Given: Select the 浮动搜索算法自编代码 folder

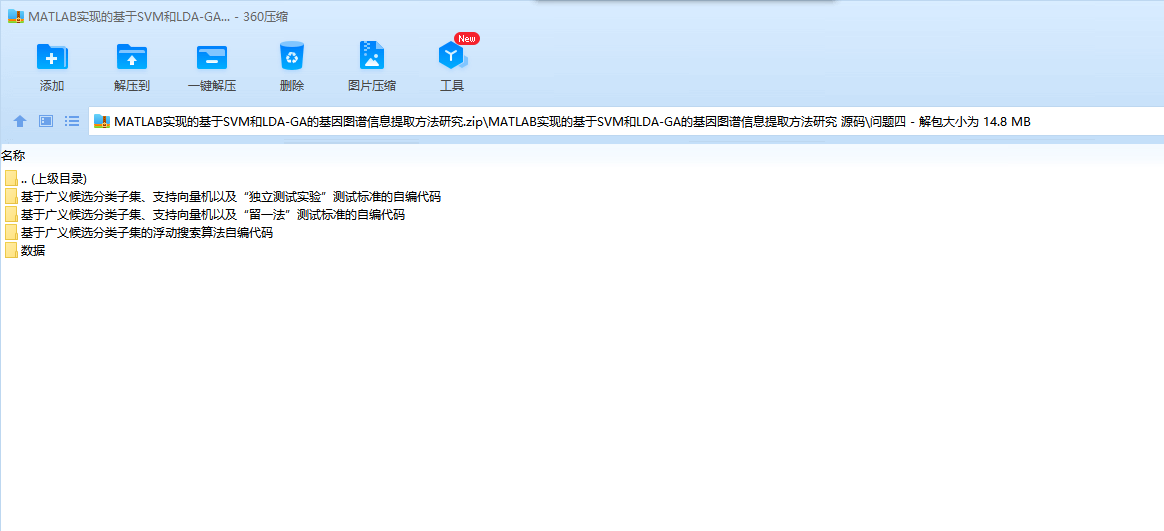Looking at the screenshot, I should pos(138,232).
